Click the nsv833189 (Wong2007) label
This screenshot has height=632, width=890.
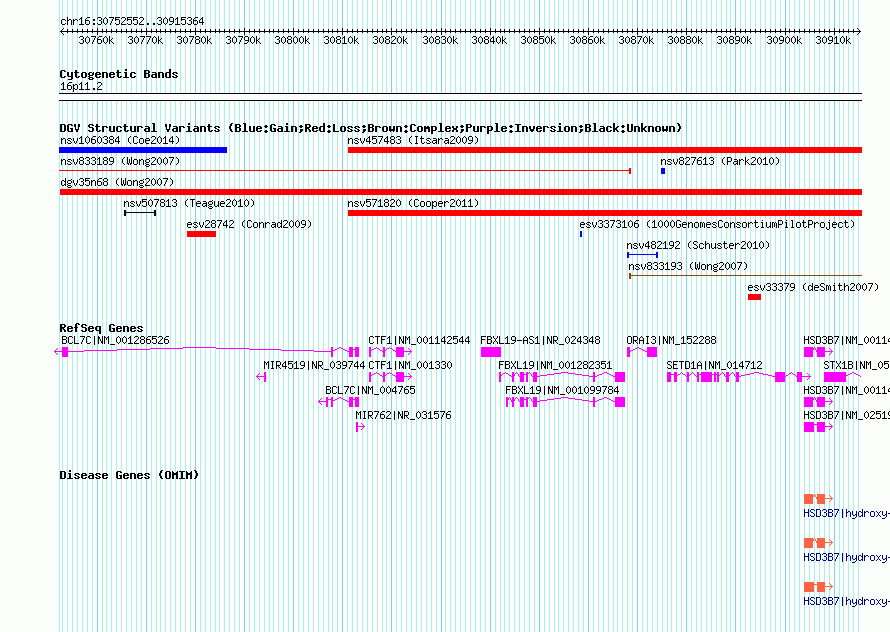point(120,161)
